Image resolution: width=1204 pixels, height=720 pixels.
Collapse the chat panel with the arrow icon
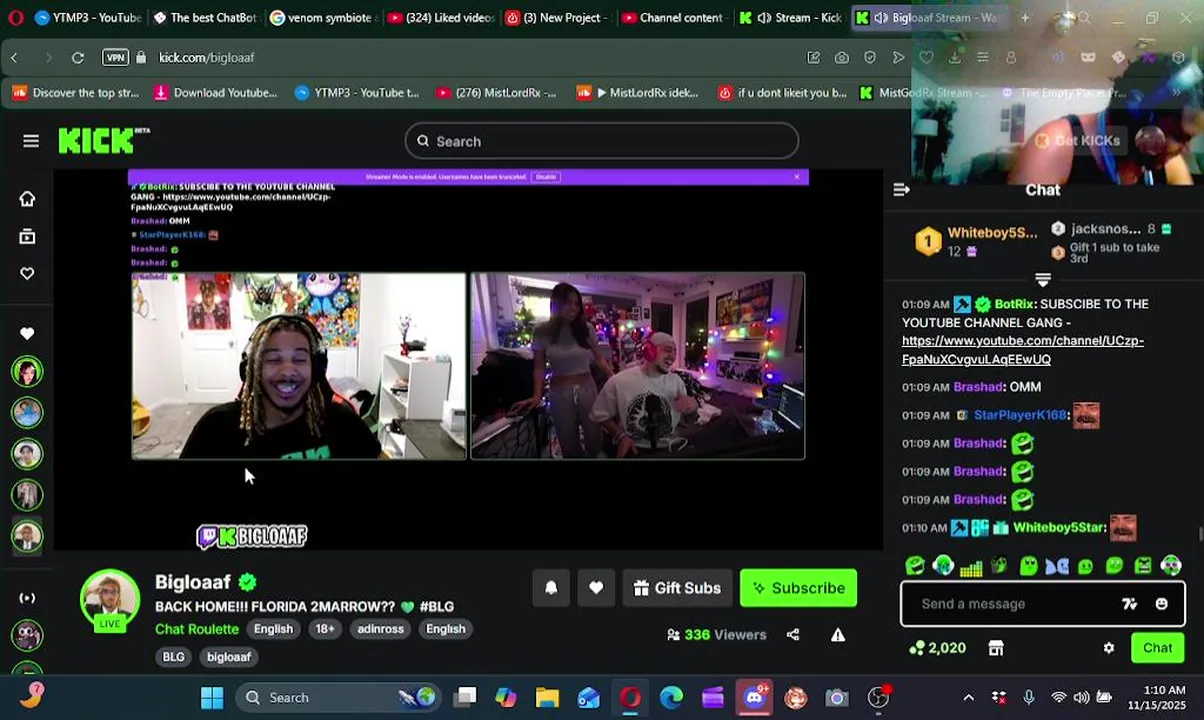[901, 190]
